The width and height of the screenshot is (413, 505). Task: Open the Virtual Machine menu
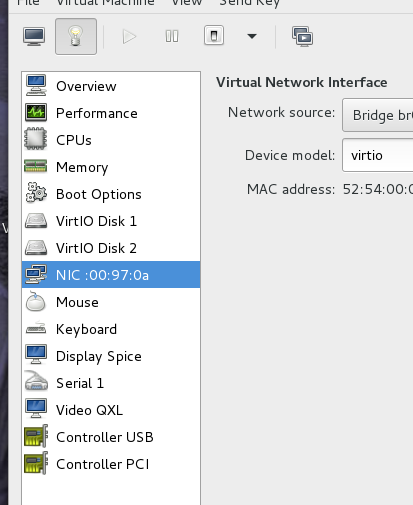click(x=105, y=3)
